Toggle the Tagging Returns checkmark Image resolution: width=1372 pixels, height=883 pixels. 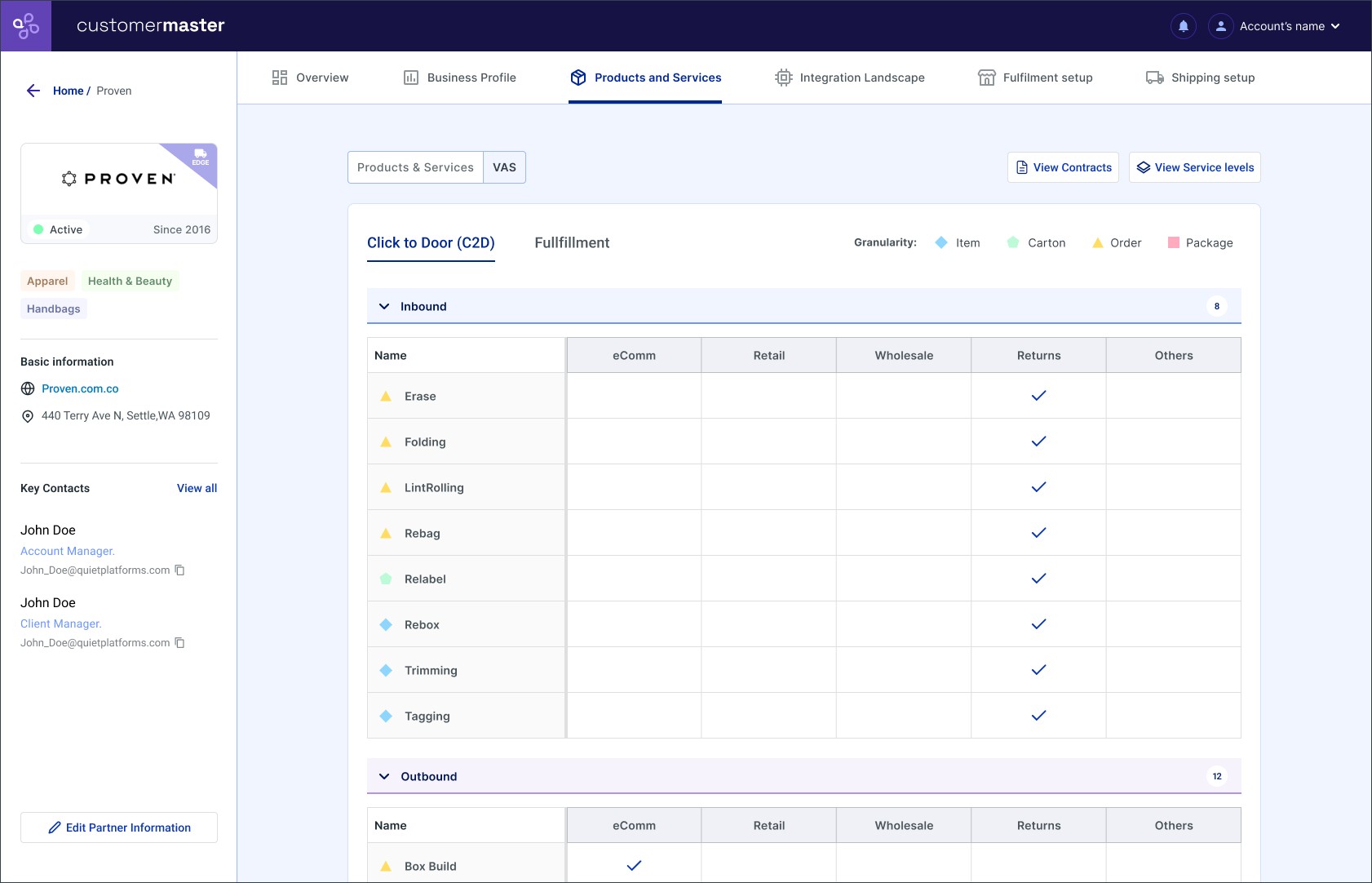coord(1039,716)
